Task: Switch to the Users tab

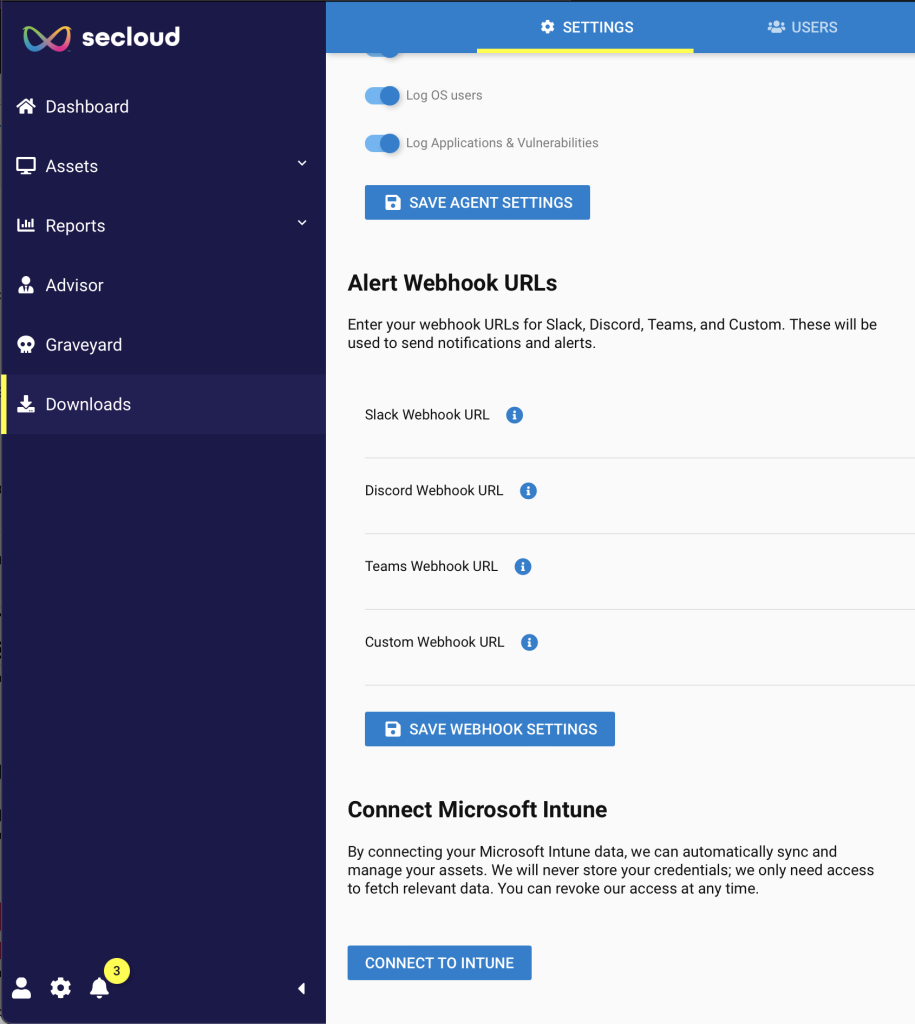Action: point(803,27)
